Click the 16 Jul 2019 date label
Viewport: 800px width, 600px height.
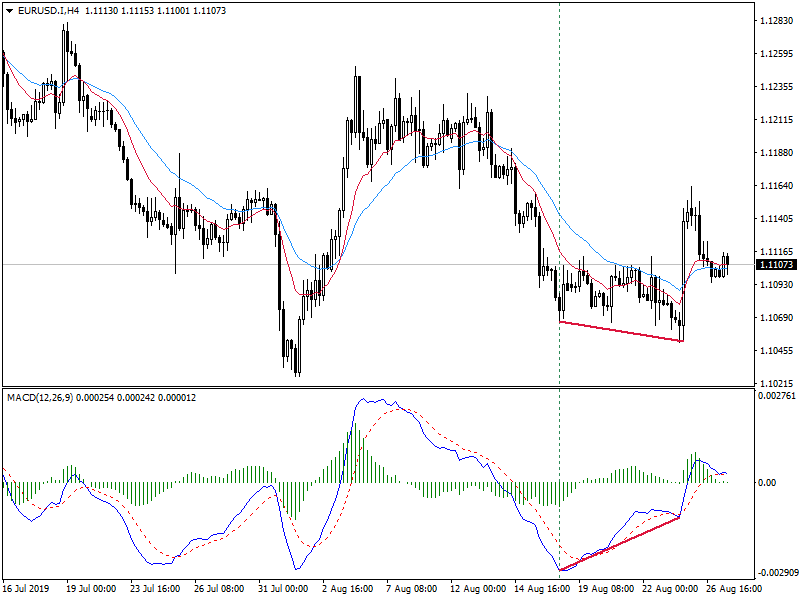pyautogui.click(x=26, y=589)
